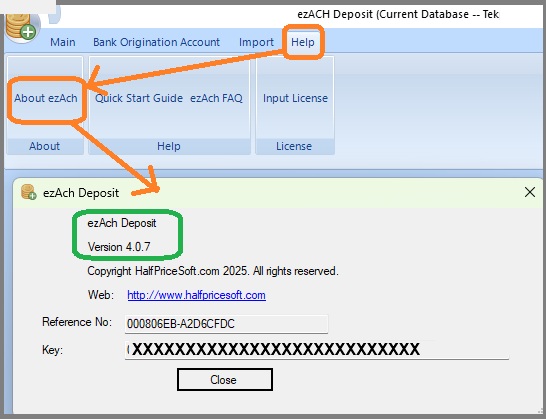Open the Import ribbon tab
Screen dimensions: 546x419
tap(256, 42)
